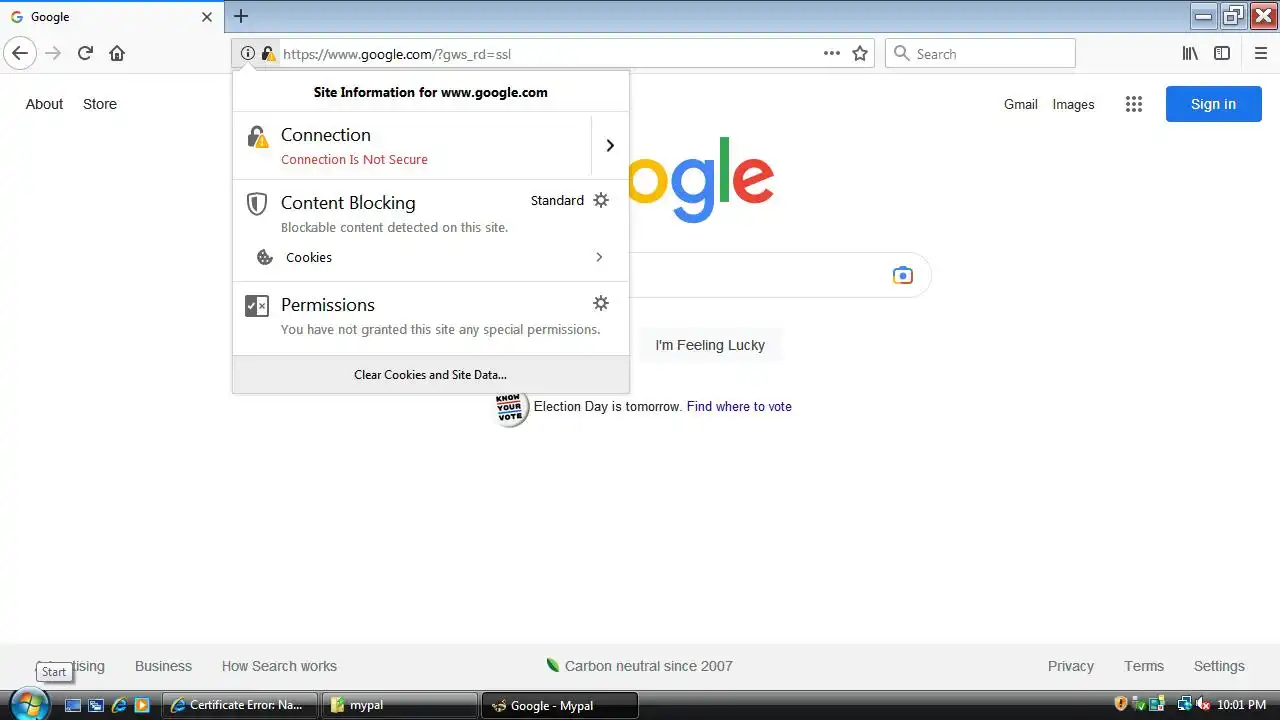Switch to mypal folder taskbar button

coord(400,705)
